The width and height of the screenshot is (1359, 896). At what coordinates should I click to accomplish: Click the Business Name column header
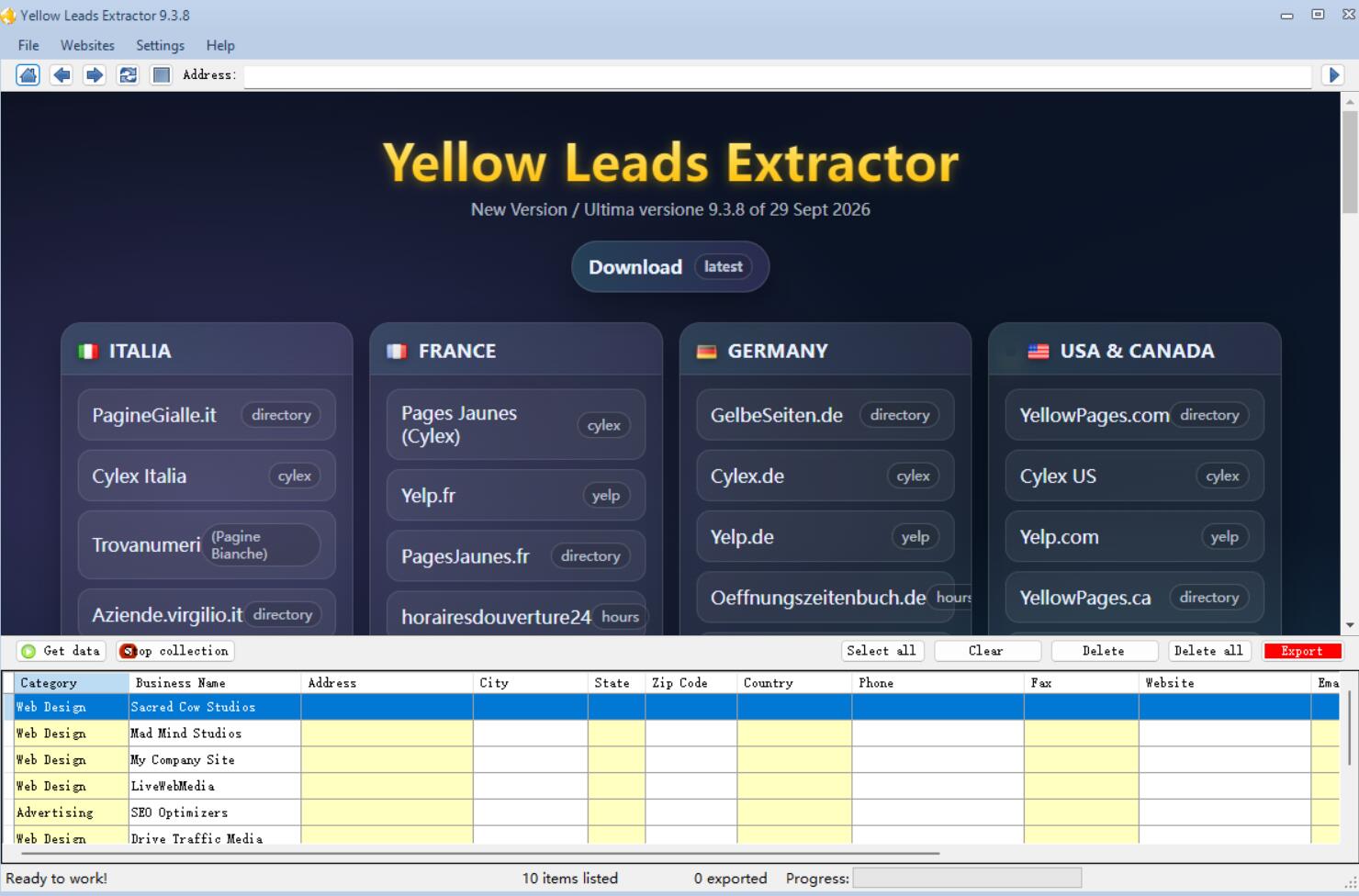pos(215,683)
